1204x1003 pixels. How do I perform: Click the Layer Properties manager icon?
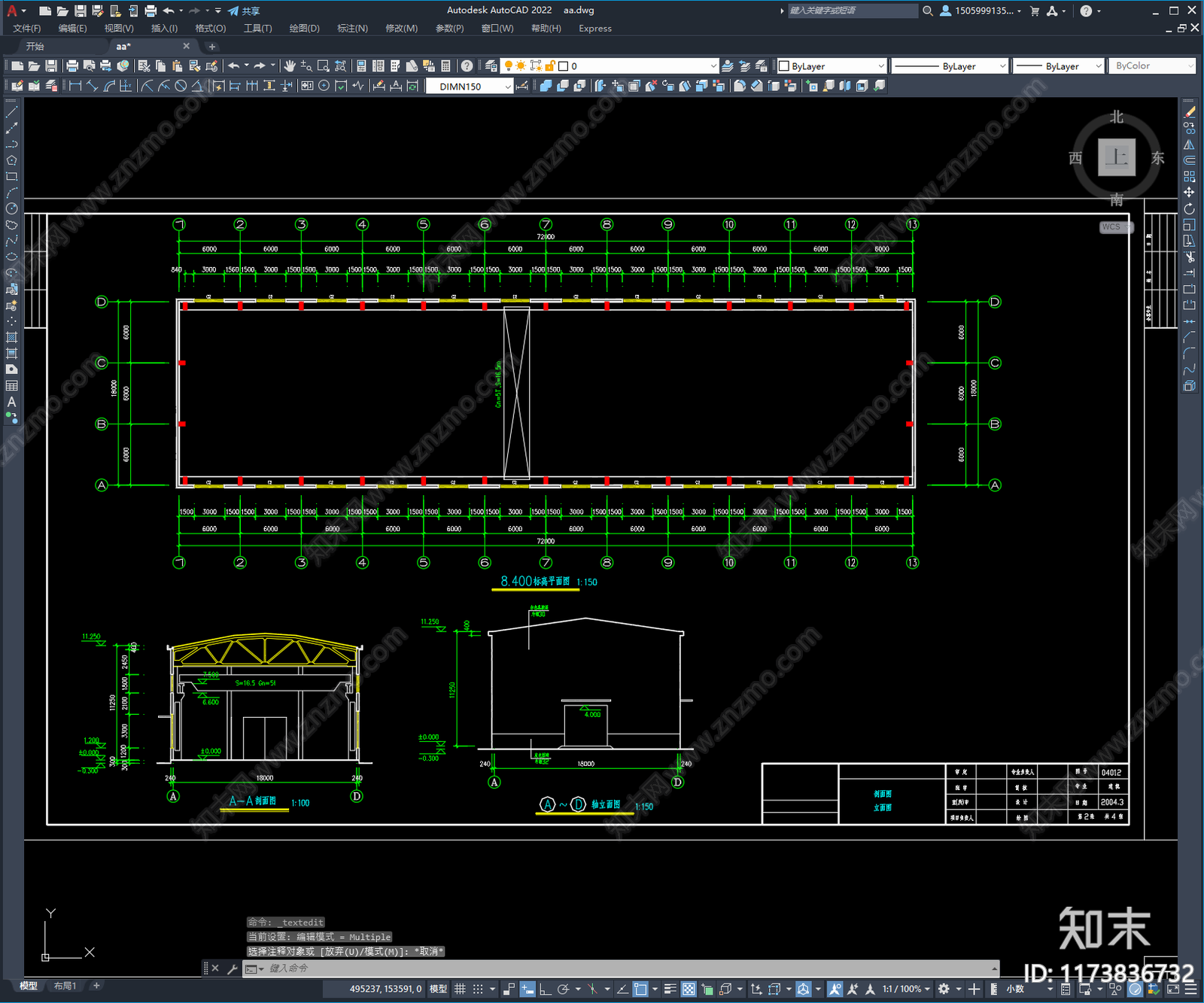[491, 66]
